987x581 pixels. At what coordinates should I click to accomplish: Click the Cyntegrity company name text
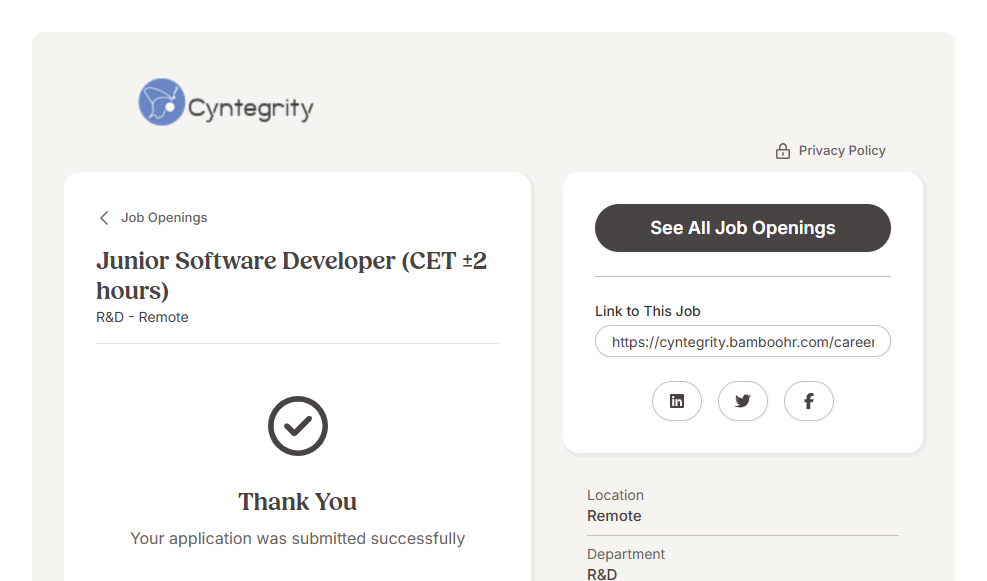tap(251, 108)
